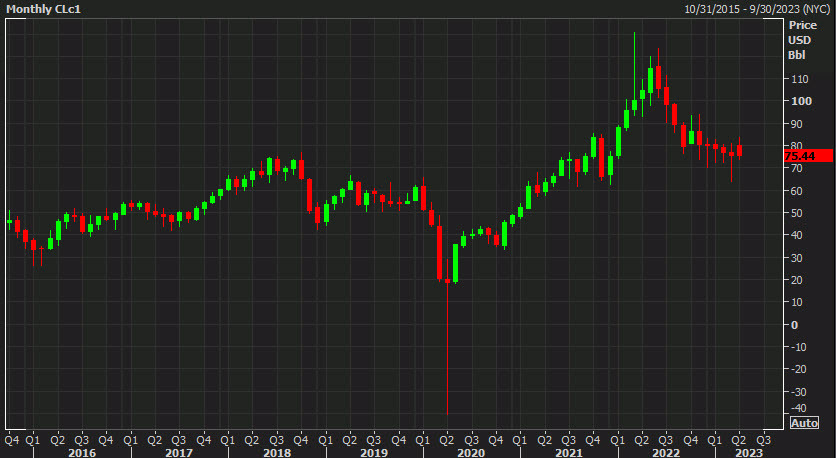
Task: Click the large red November 2018 candle
Action: click(309, 195)
